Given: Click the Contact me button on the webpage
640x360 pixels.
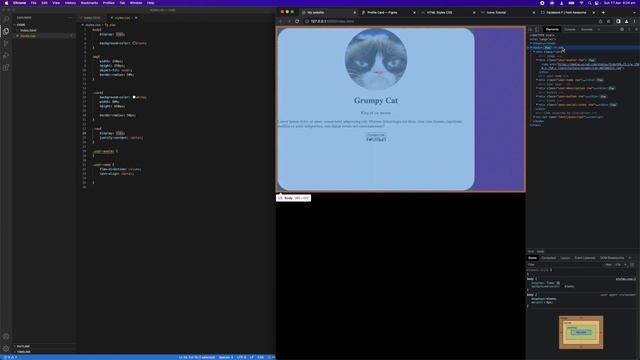Looking at the screenshot, I should pyautogui.click(x=376, y=135).
